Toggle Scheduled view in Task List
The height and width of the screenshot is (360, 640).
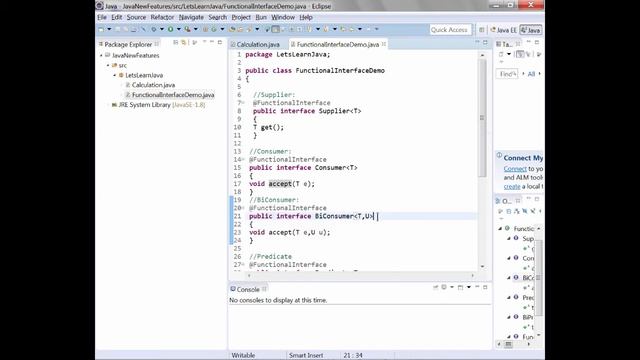coord(529,54)
